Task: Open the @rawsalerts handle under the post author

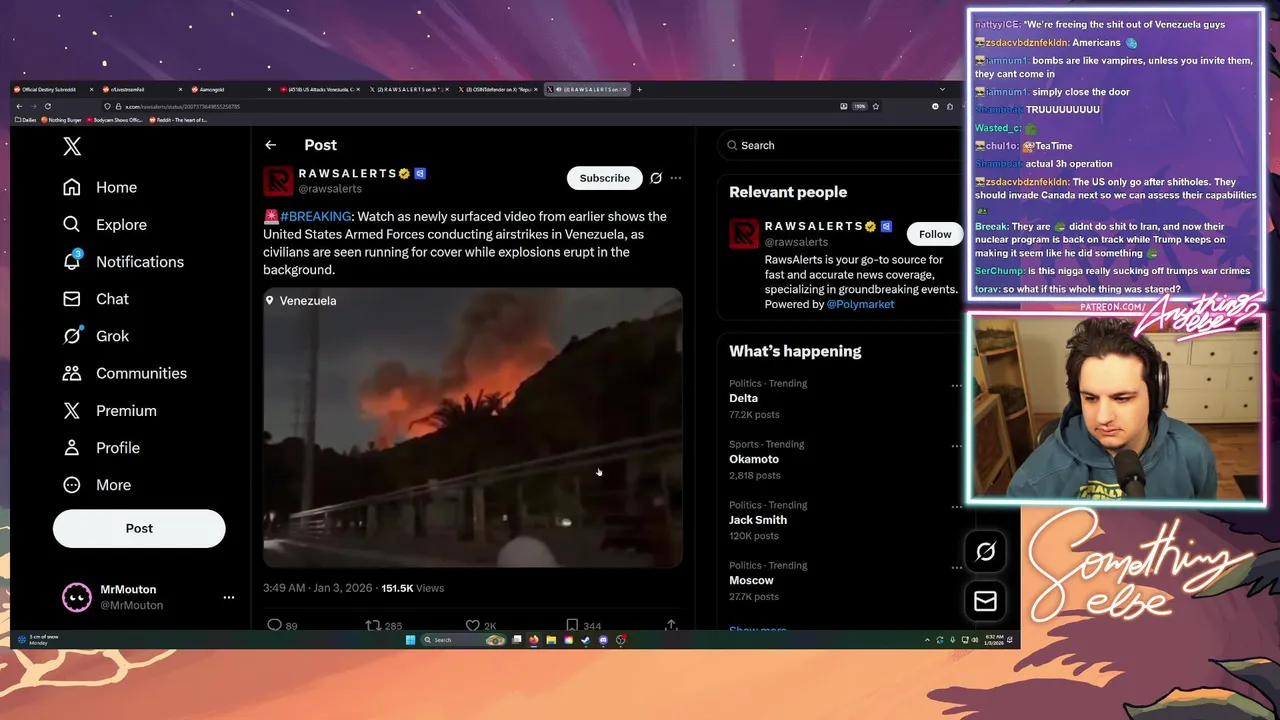Action: 330,189
